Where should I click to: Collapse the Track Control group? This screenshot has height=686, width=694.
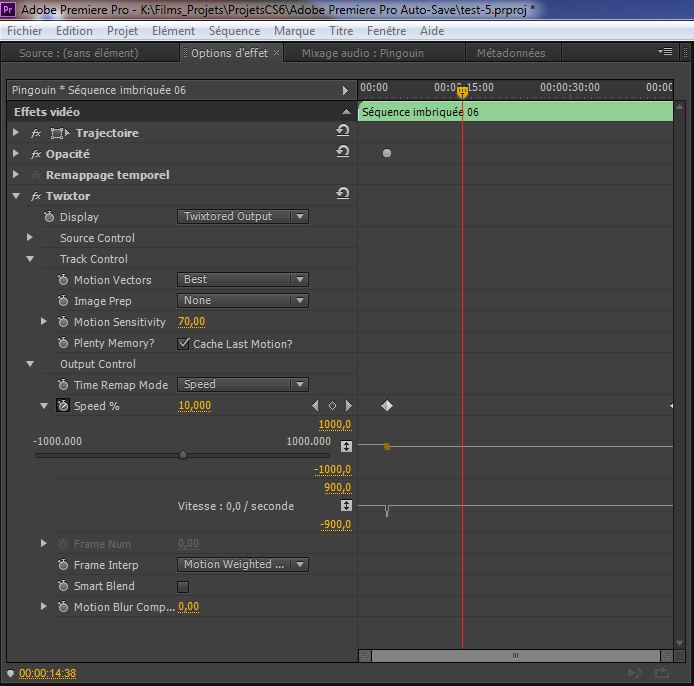pyautogui.click(x=30, y=258)
